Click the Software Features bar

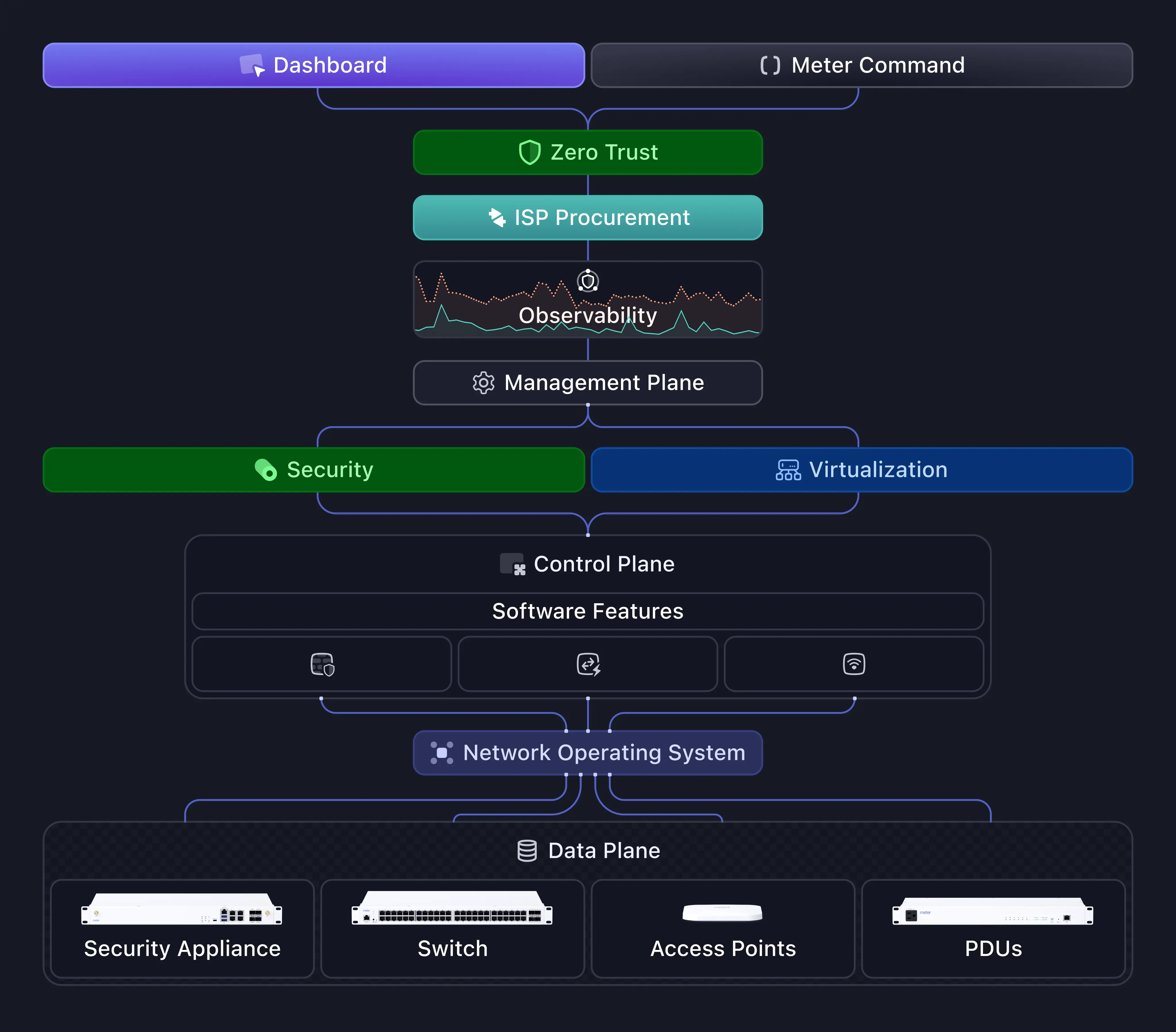coord(588,611)
